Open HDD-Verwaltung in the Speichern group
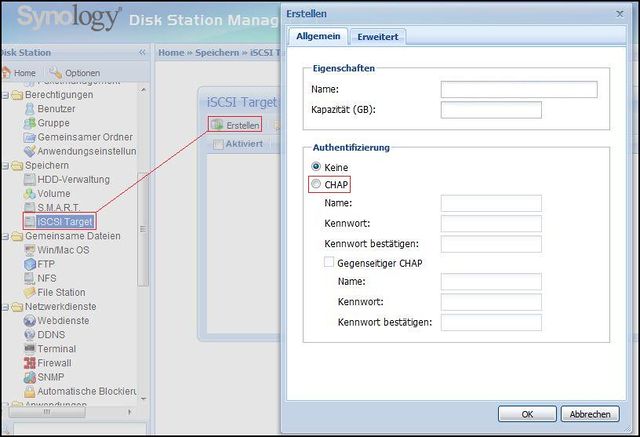 pyautogui.click(x=75, y=179)
